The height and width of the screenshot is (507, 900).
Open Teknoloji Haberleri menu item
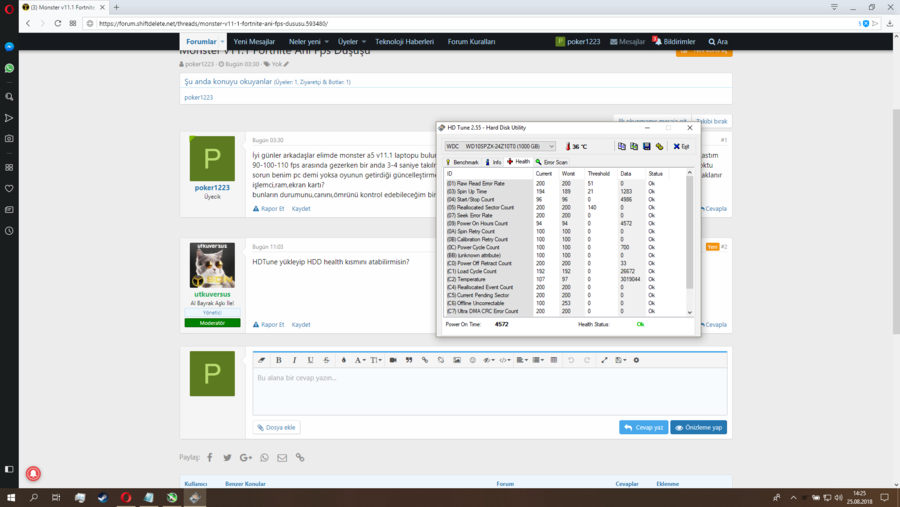coord(405,41)
